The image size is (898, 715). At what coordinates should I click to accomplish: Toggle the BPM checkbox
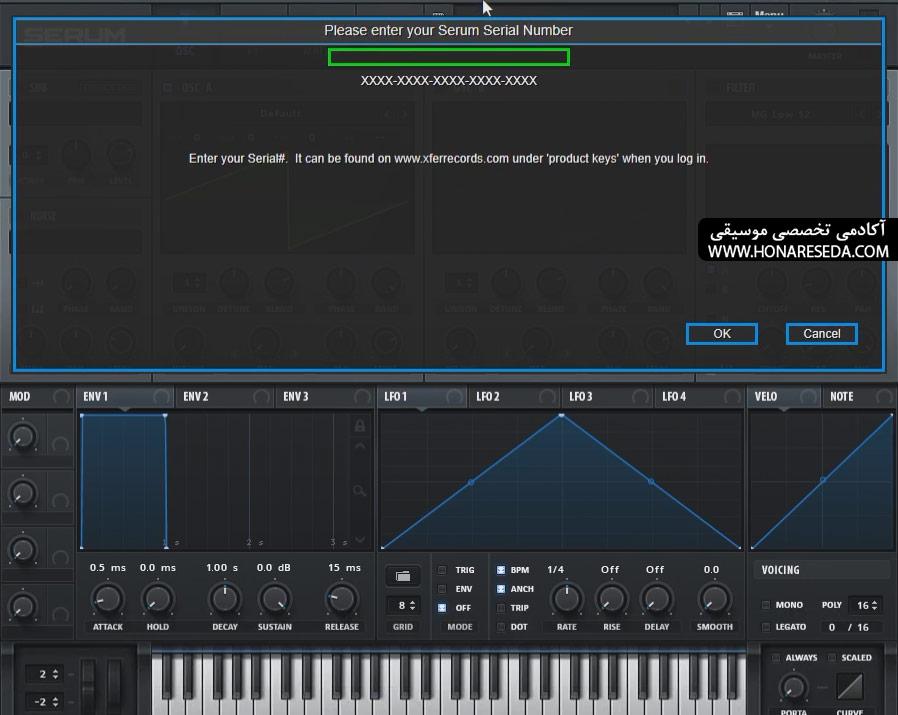pos(501,570)
